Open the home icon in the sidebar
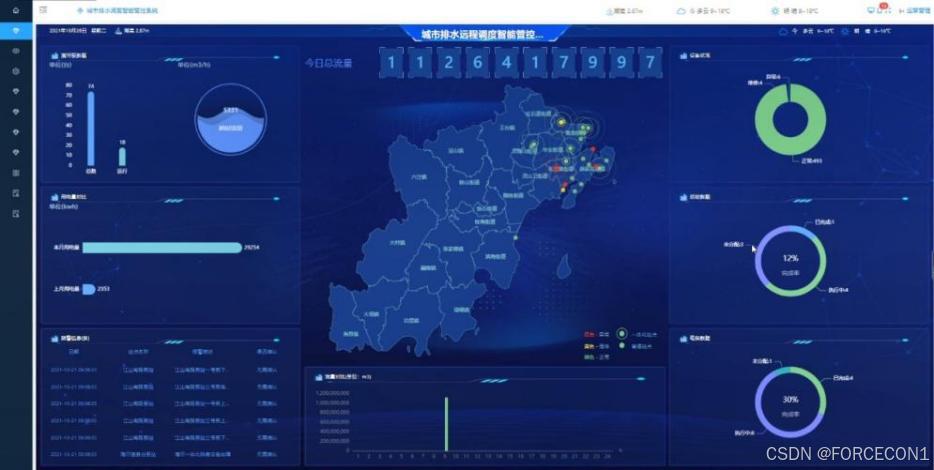The height and width of the screenshot is (470, 934). tap(16, 10)
